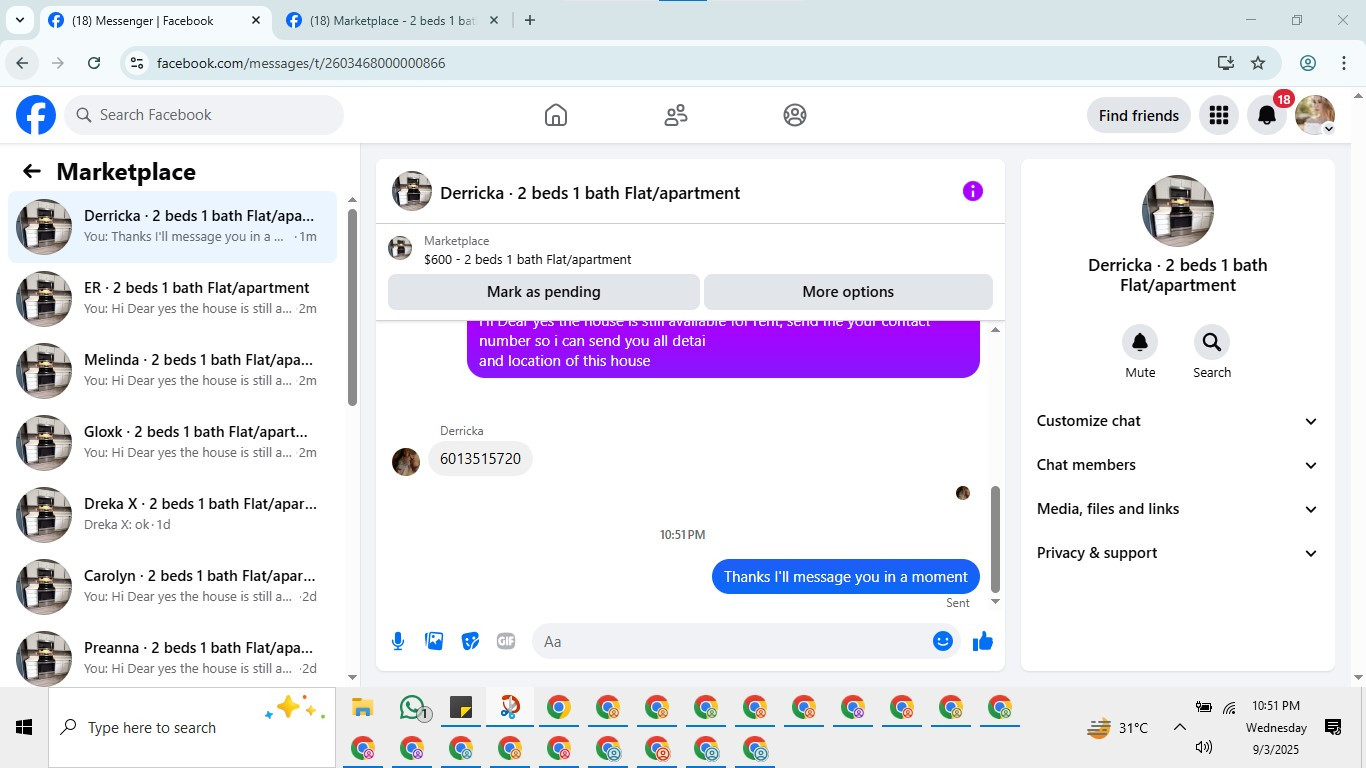Image resolution: width=1366 pixels, height=768 pixels.
Task: Open the Facebook menu grid icon
Action: point(1218,115)
